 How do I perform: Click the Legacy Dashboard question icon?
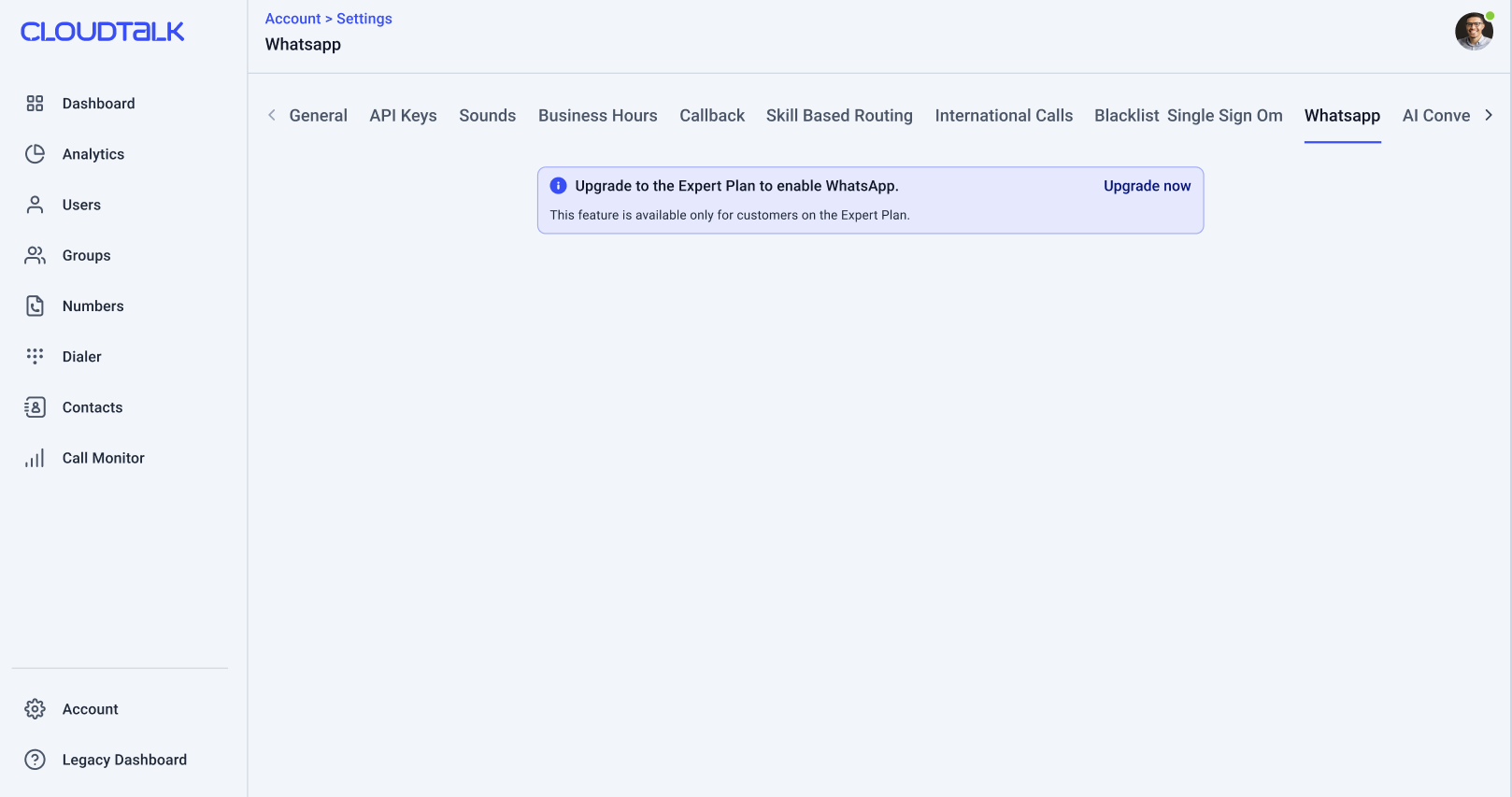35,760
